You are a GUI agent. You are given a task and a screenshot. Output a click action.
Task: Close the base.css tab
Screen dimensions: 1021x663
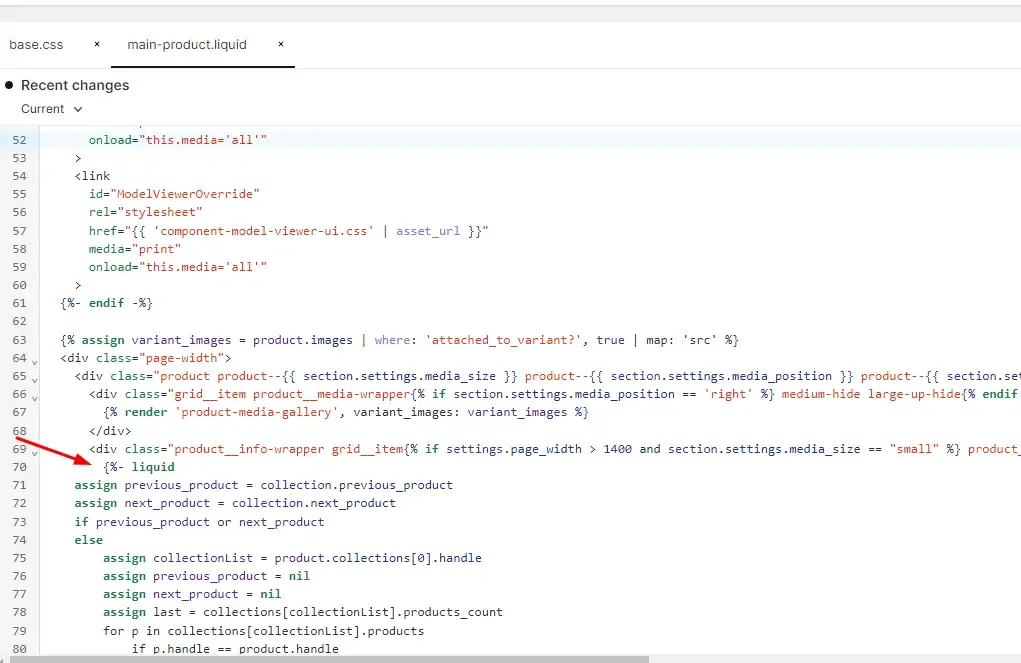(x=97, y=44)
